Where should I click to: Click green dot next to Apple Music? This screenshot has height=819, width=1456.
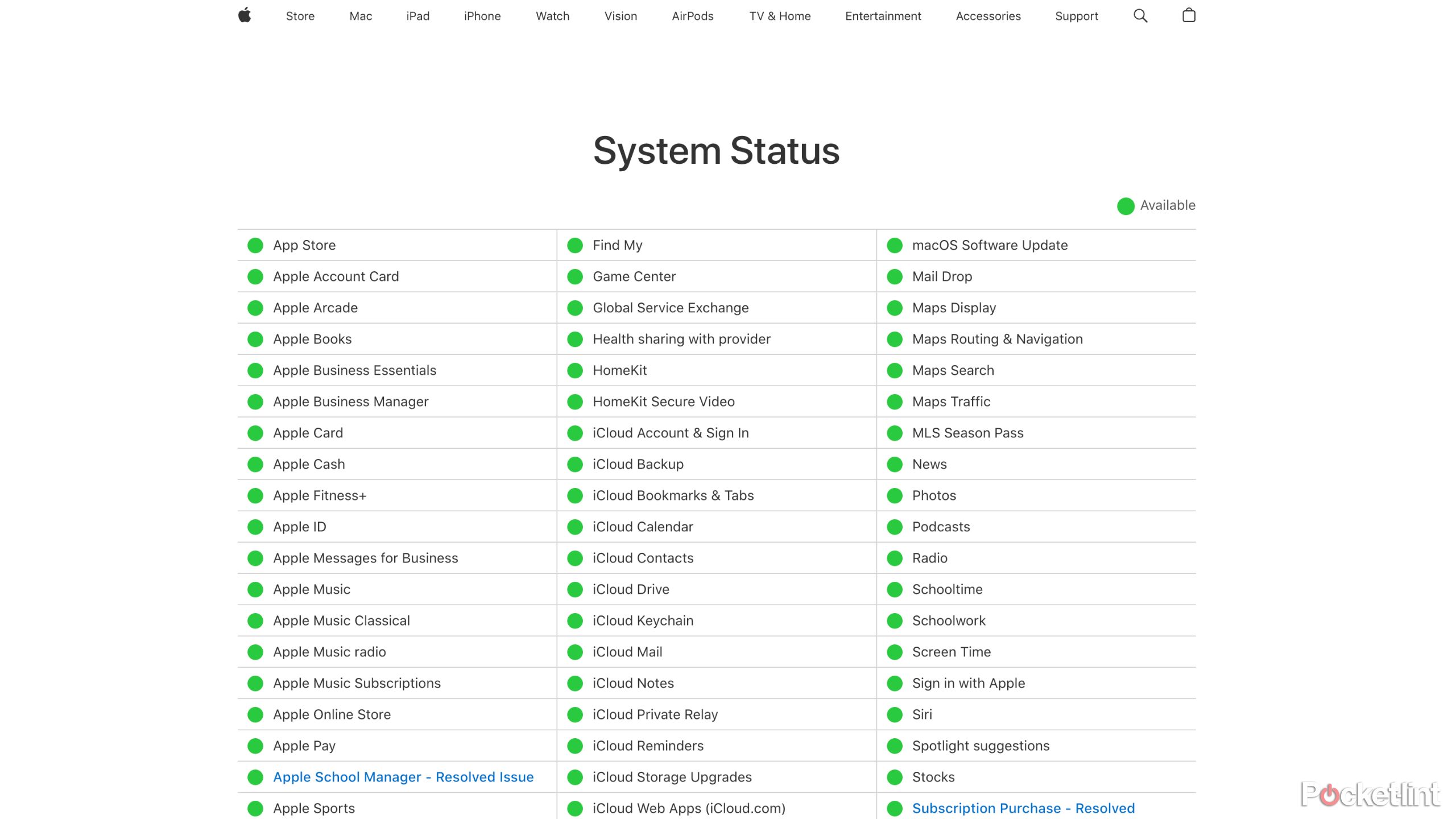pos(255,589)
